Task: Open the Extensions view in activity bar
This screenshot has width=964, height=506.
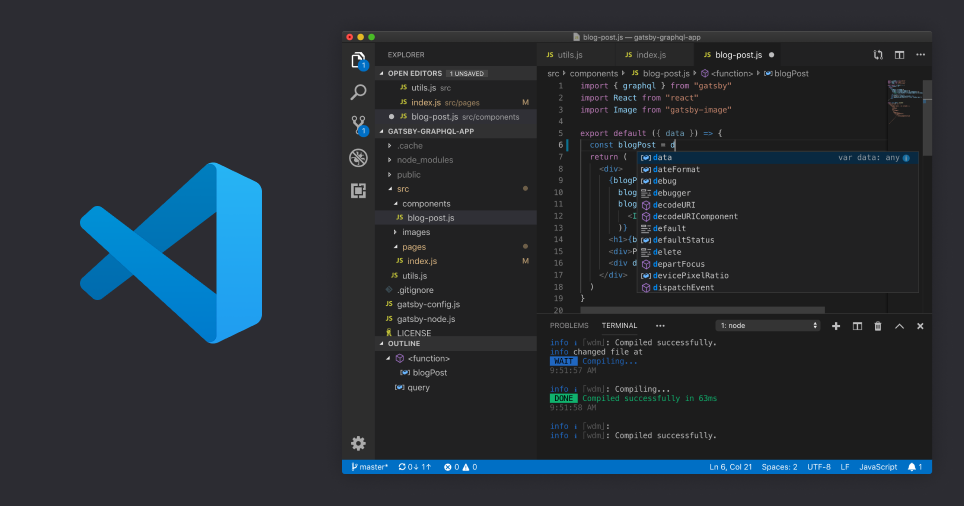Action: point(358,191)
